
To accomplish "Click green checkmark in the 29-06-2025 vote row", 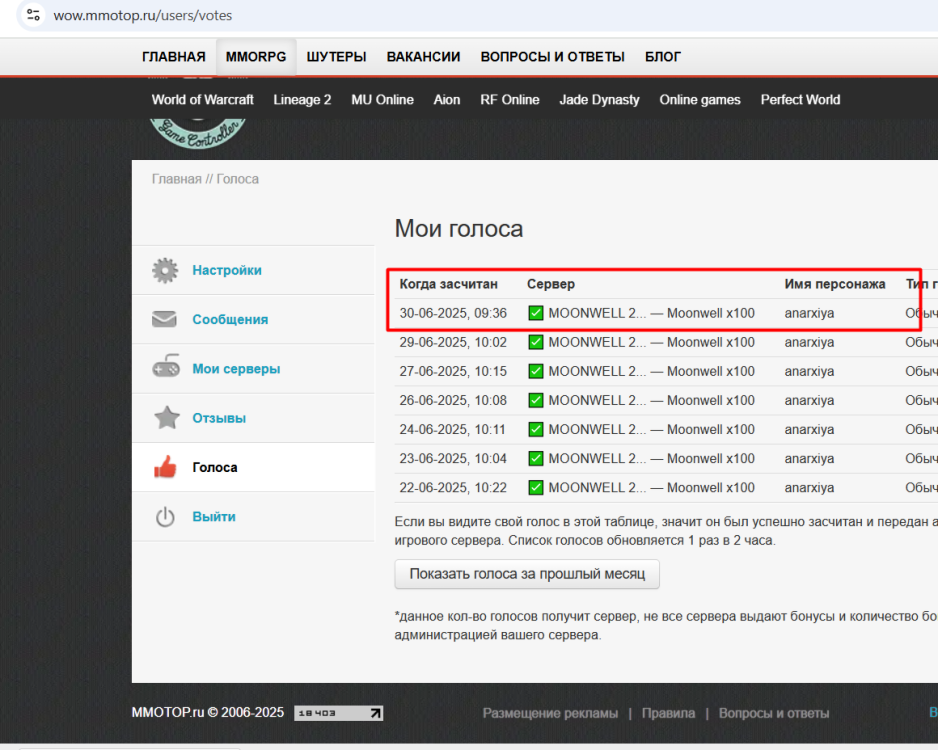I will click(x=536, y=342).
